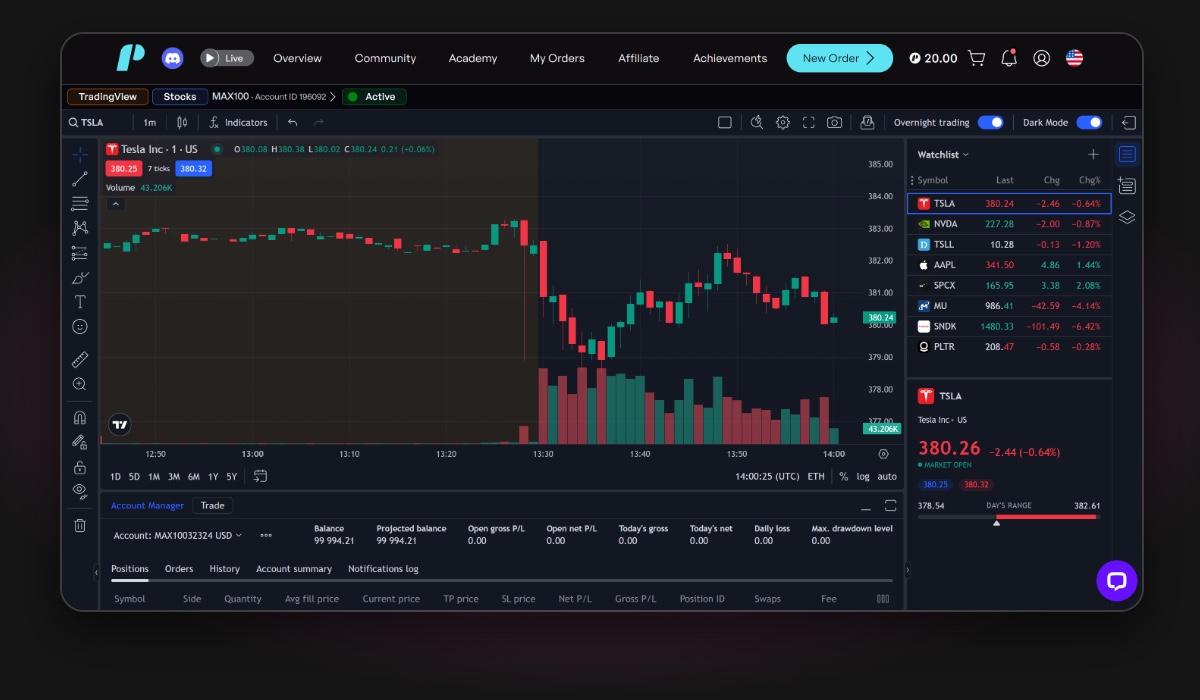The image size is (1200, 700).
Task: Click the redo arrow
Action: (319, 122)
